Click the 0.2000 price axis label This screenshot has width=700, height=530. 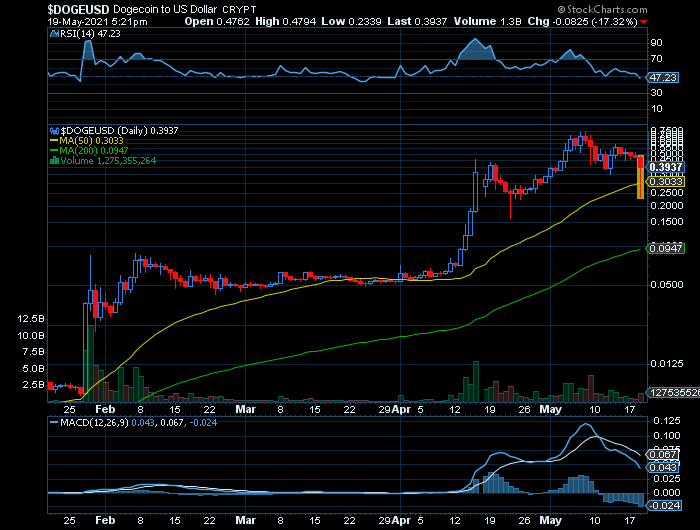tap(667, 206)
